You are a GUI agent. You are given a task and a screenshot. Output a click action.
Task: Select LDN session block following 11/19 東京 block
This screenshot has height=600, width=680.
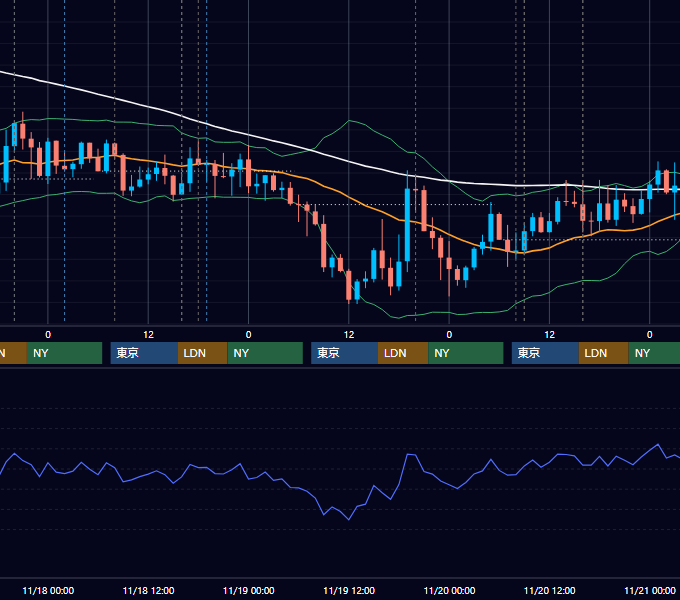tap(403, 353)
